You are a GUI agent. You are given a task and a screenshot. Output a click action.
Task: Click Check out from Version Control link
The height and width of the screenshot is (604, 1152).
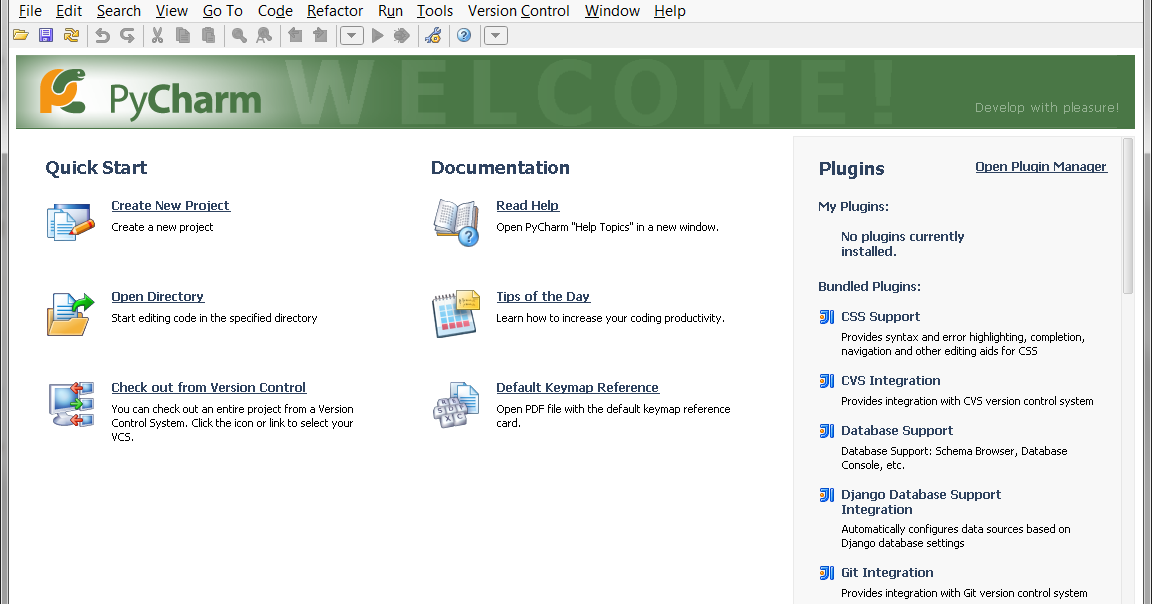tap(209, 388)
